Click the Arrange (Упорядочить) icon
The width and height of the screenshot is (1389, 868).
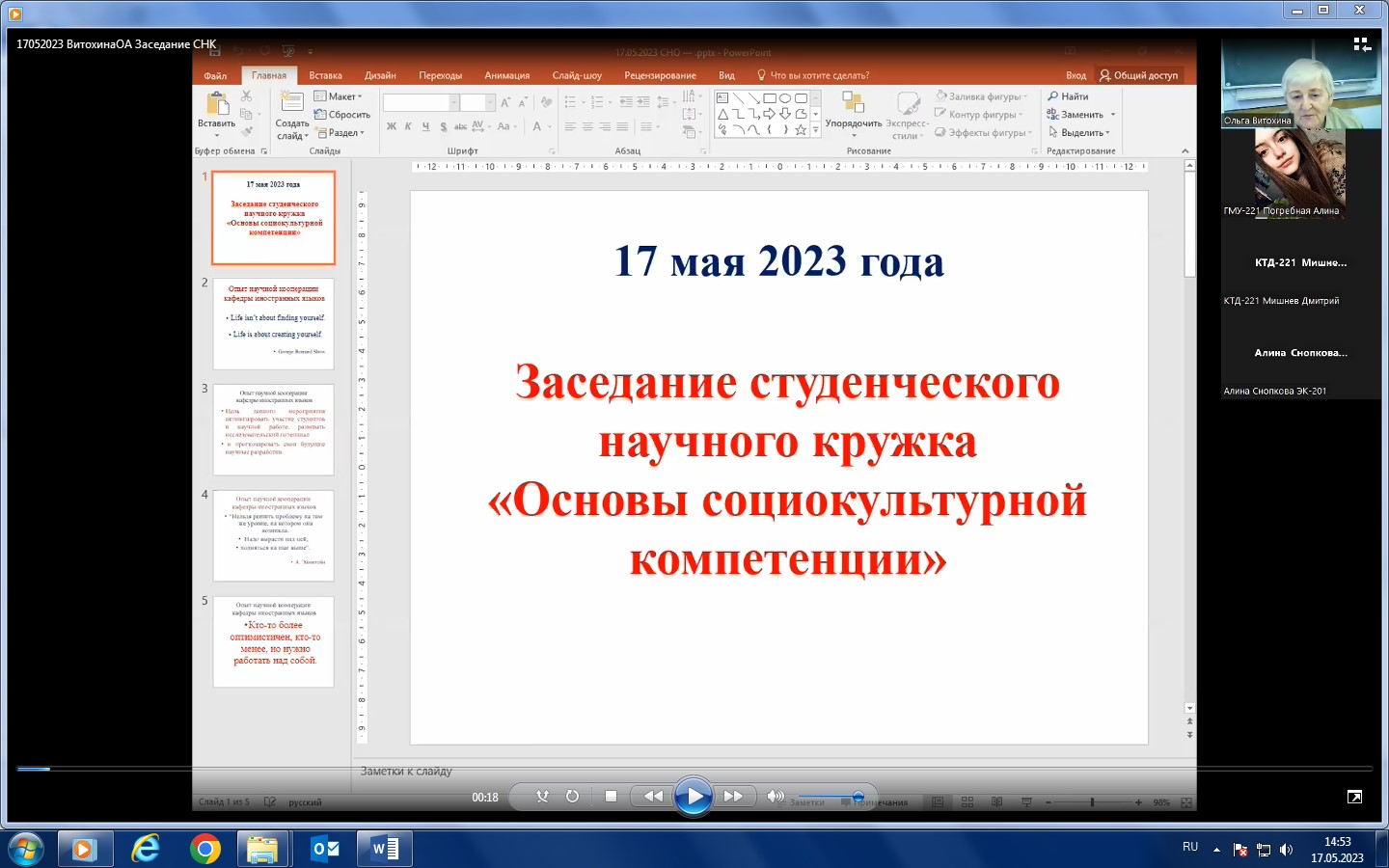coord(853,102)
